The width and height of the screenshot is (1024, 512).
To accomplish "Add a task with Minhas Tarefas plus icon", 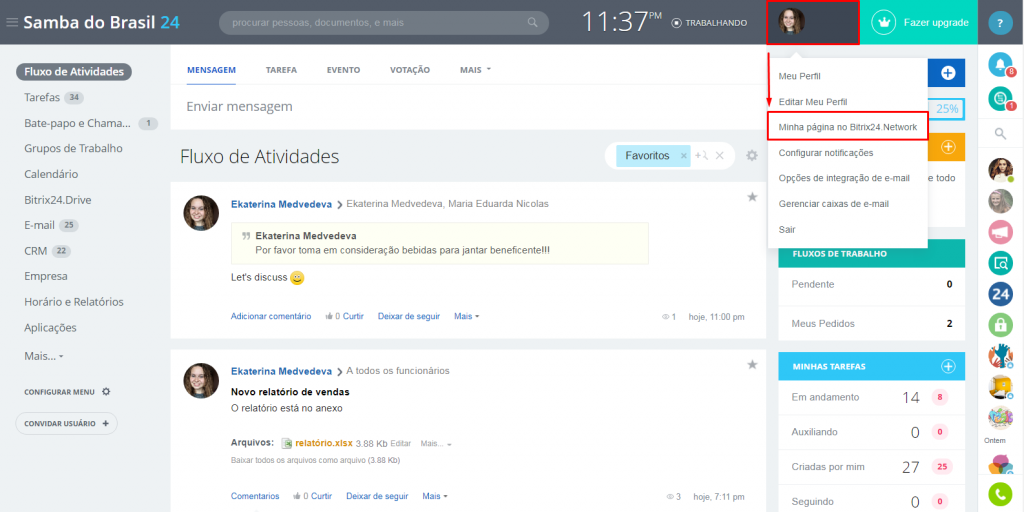I will [948, 366].
